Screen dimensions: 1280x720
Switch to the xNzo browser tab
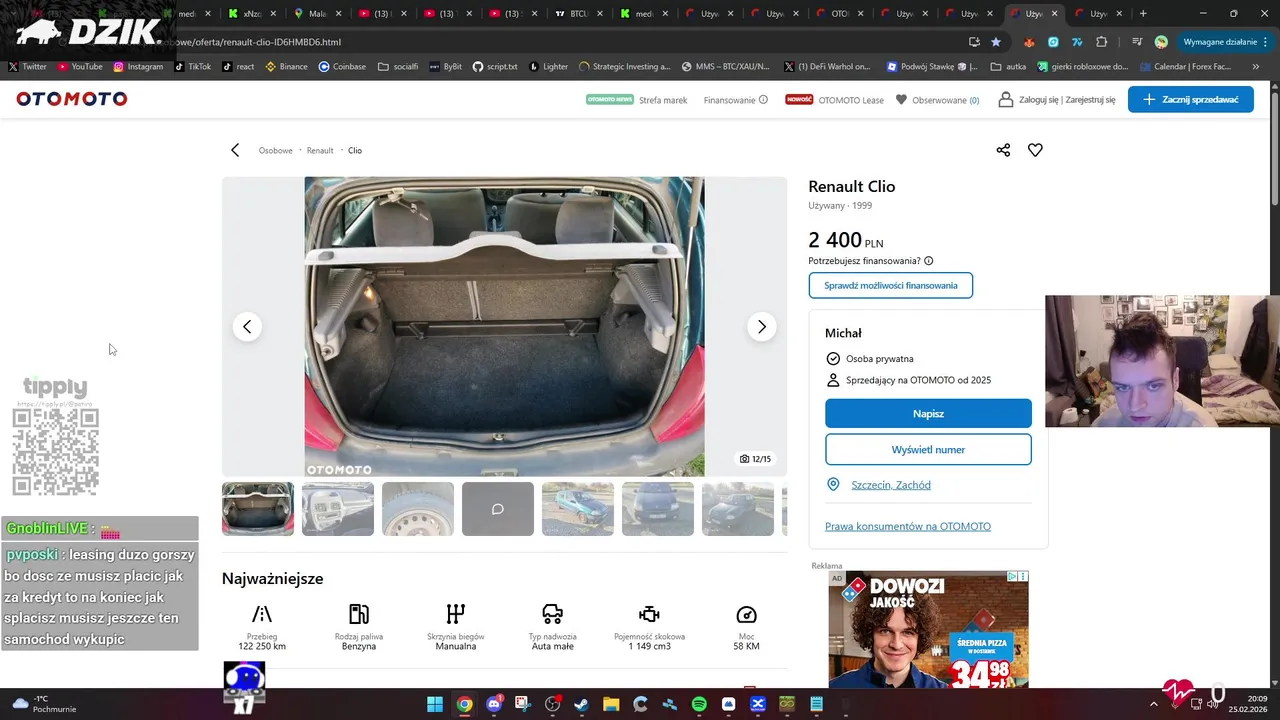[x=252, y=14]
